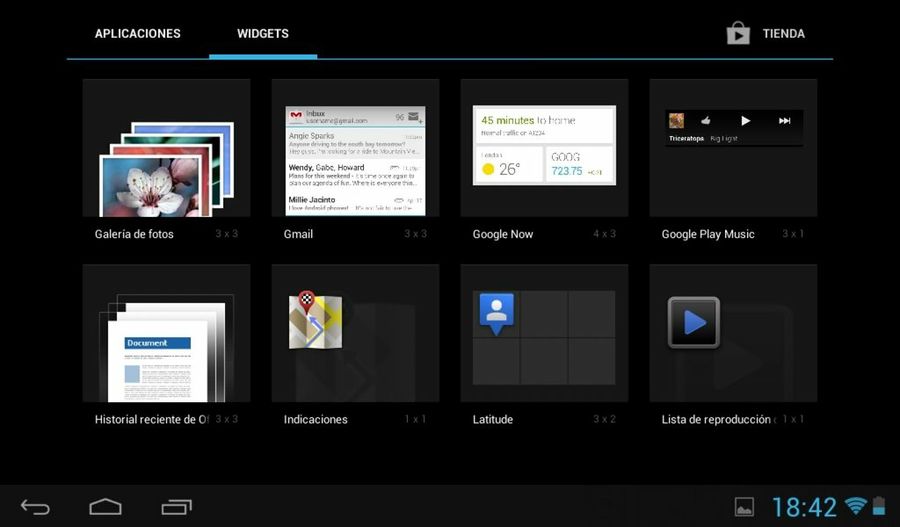Open the Recent Apps button
The image size is (900, 527).
pyautogui.click(x=176, y=507)
